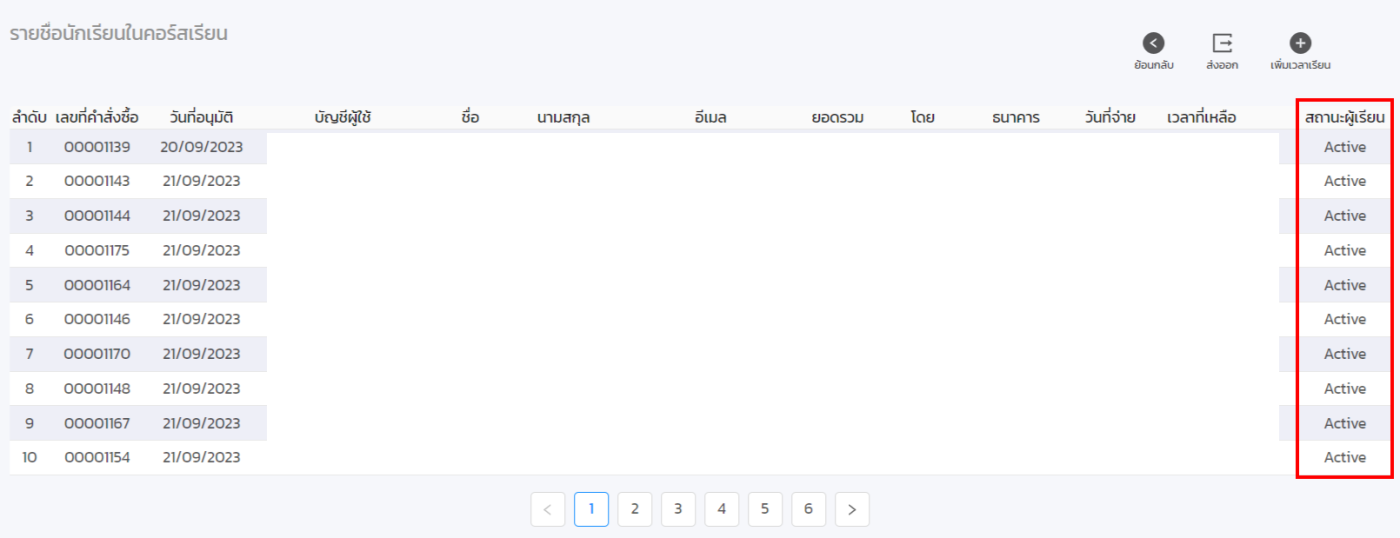
Task: Click the Active status in row 10
Action: click(1344, 457)
